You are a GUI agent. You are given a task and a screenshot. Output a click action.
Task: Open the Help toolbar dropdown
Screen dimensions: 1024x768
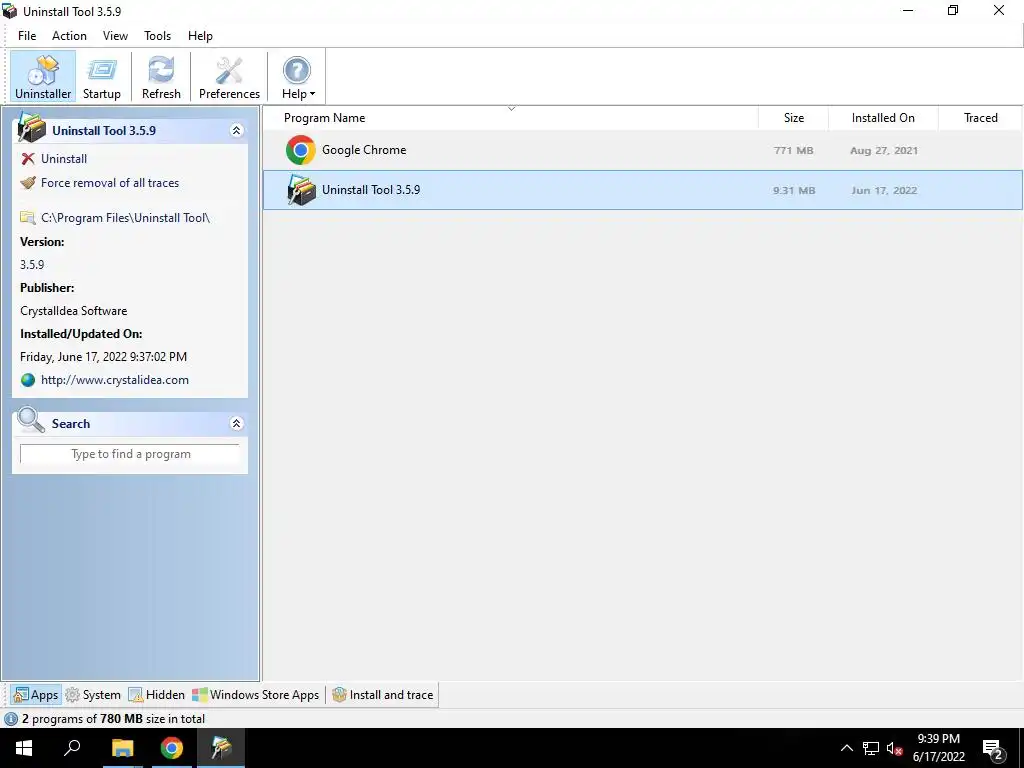coord(298,76)
